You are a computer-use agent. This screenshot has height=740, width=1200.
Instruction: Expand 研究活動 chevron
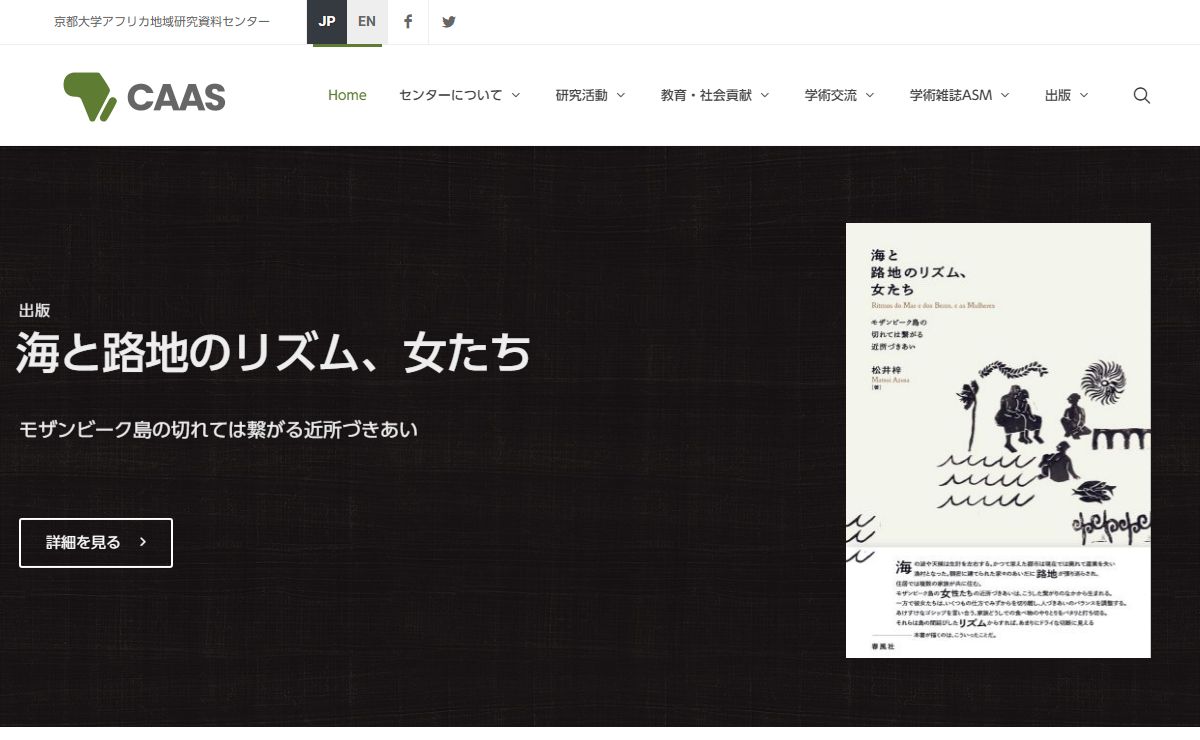point(621,96)
